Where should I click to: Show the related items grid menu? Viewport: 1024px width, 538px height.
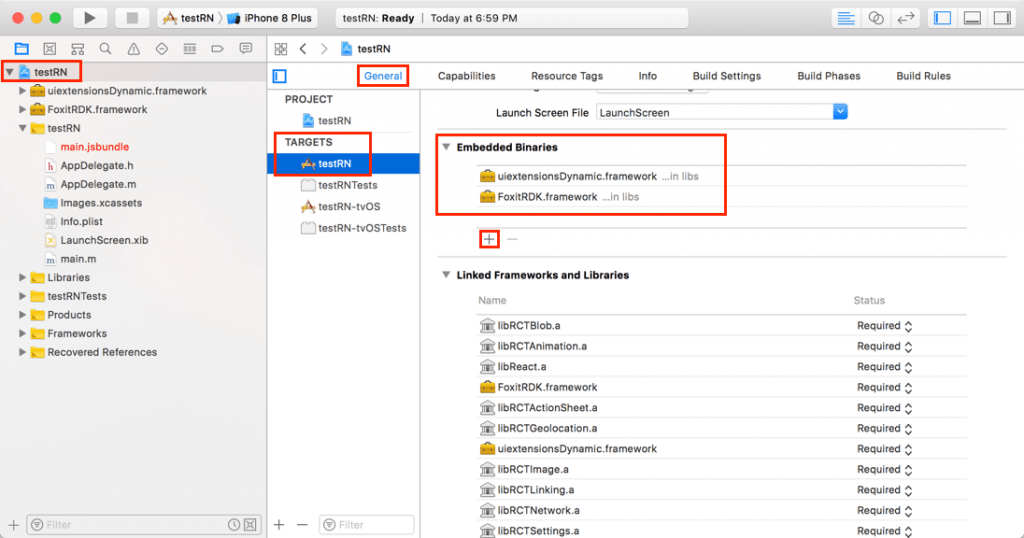point(281,49)
